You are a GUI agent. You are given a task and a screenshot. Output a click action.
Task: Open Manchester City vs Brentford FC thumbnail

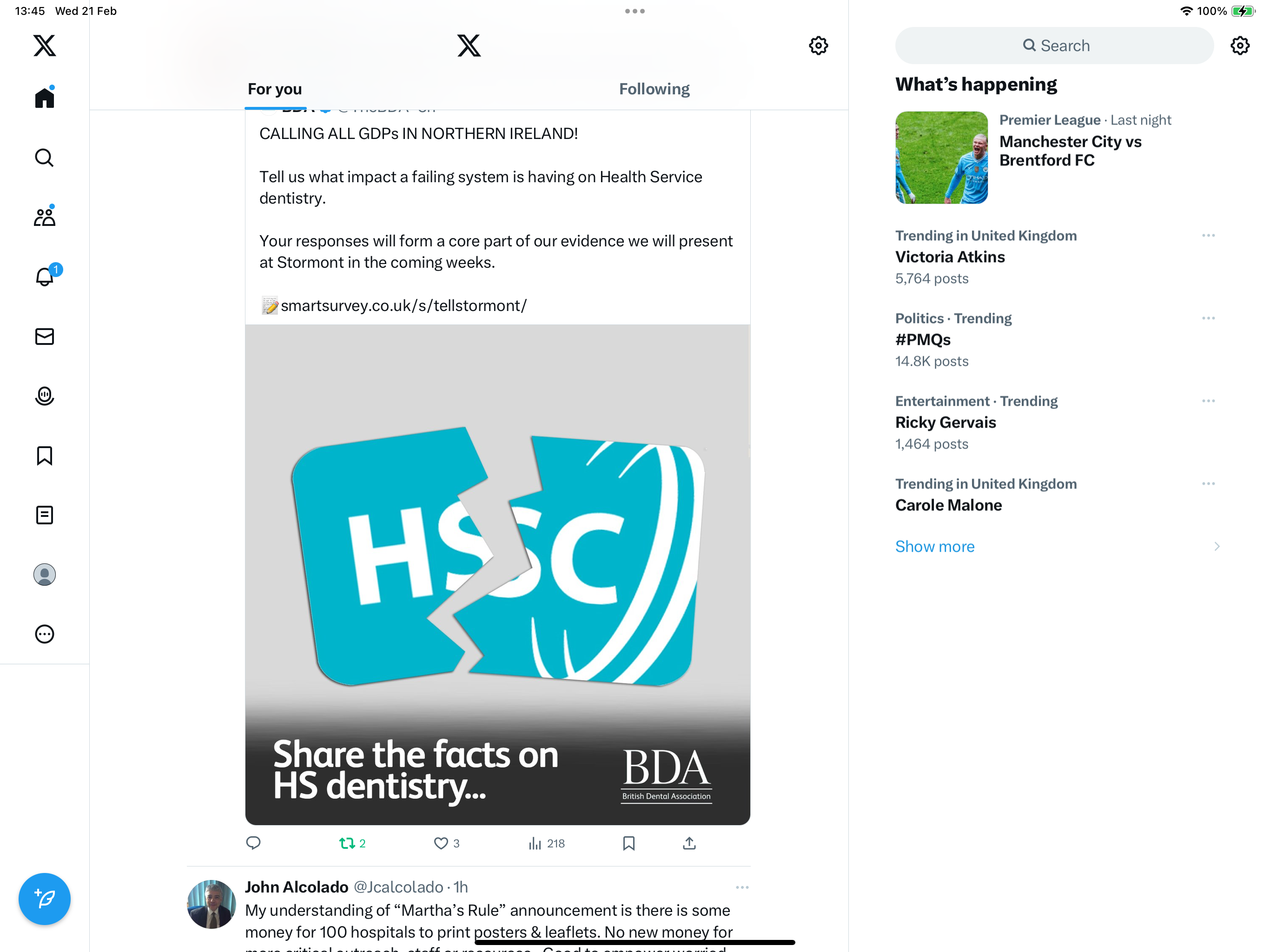(x=941, y=157)
